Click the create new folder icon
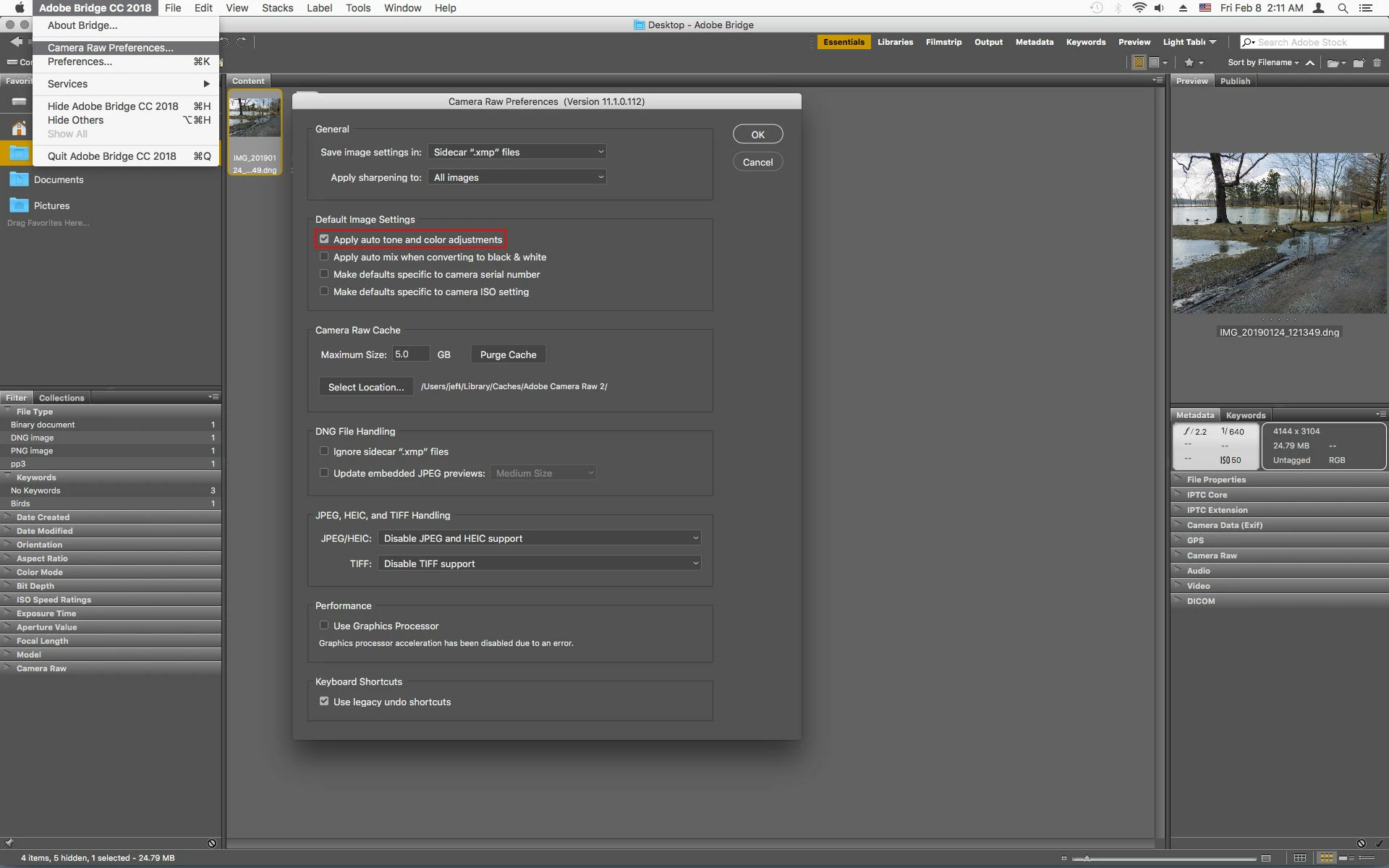This screenshot has width=1389, height=868. click(1359, 63)
